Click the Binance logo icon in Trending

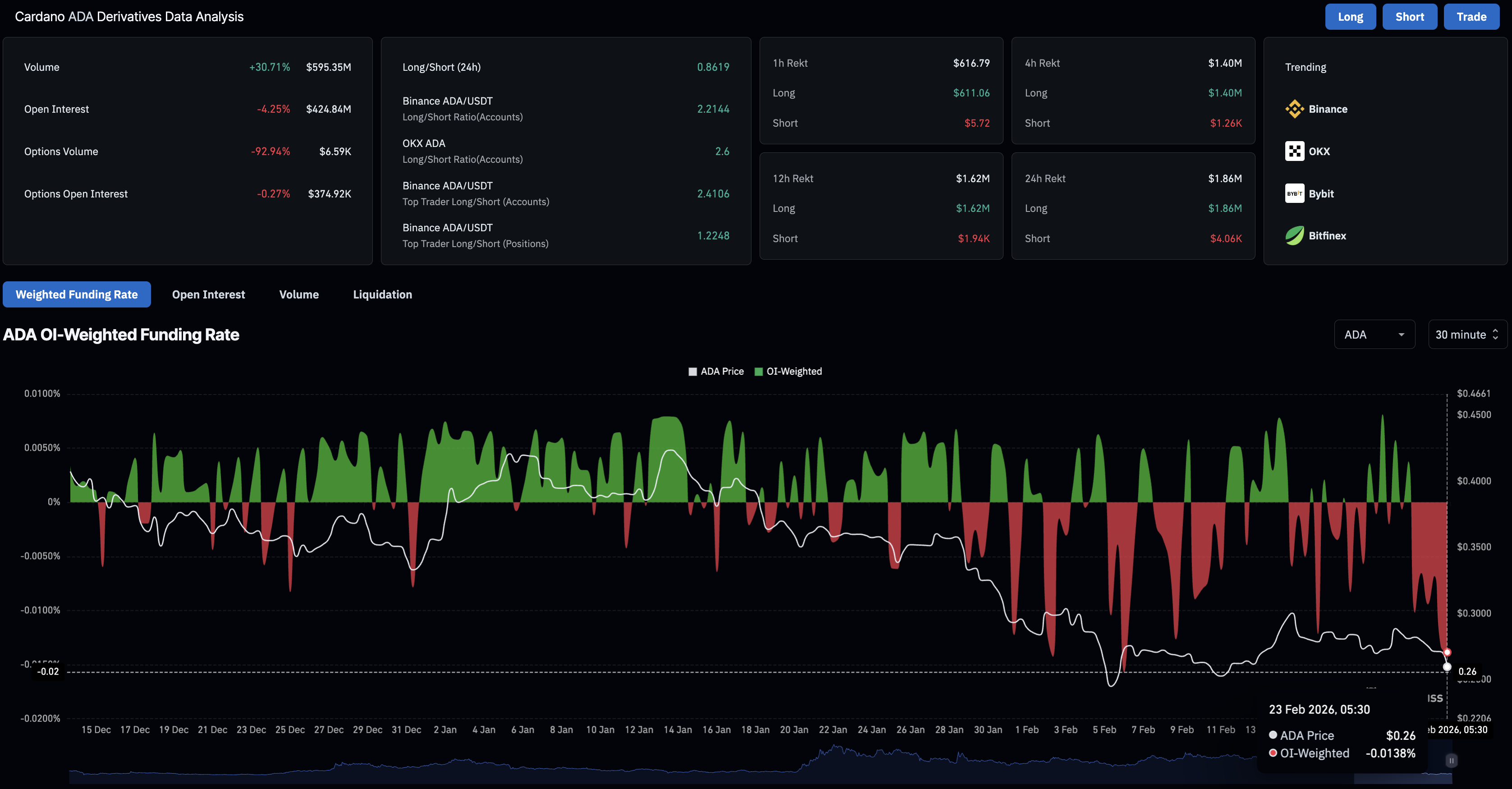coord(1294,109)
